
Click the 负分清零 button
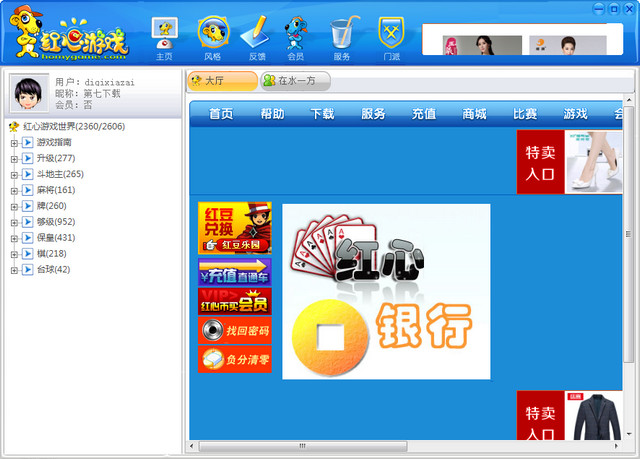tap(235, 359)
